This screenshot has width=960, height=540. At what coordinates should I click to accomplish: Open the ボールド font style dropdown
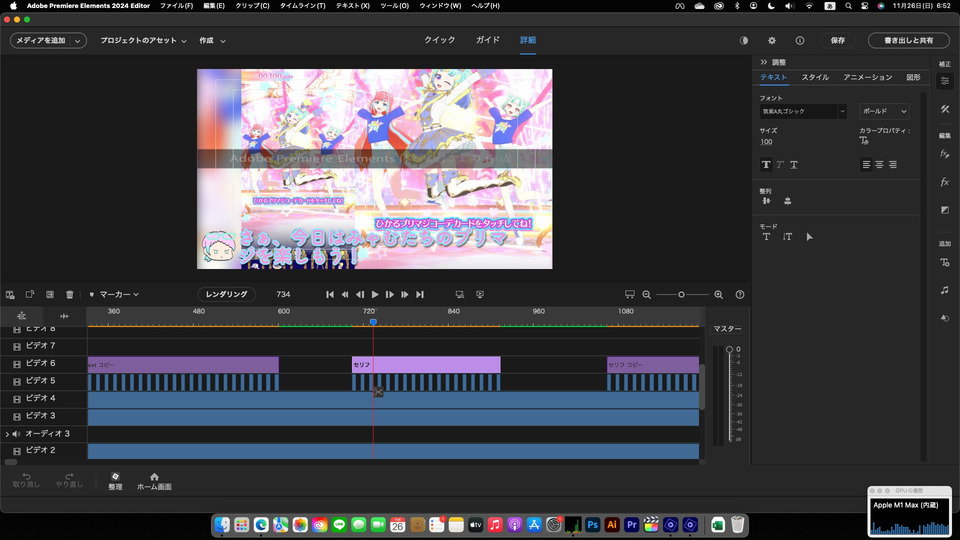click(884, 111)
